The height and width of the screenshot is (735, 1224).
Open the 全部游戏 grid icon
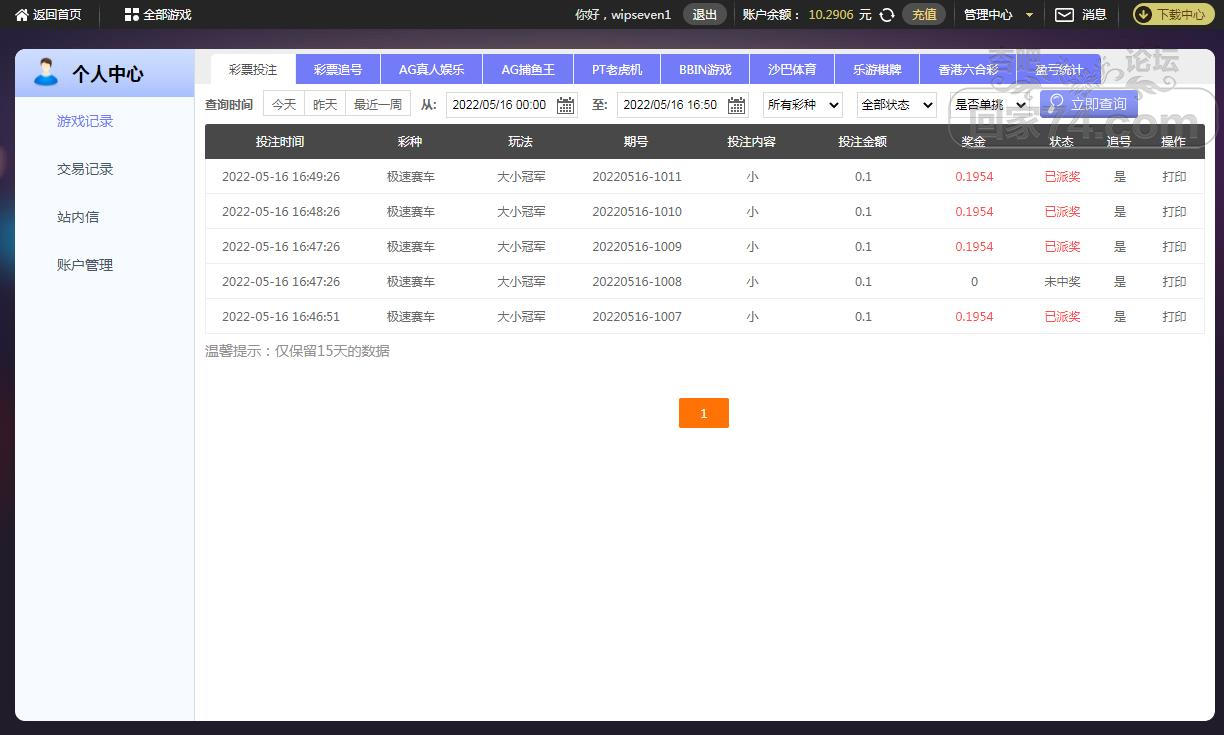pos(132,15)
